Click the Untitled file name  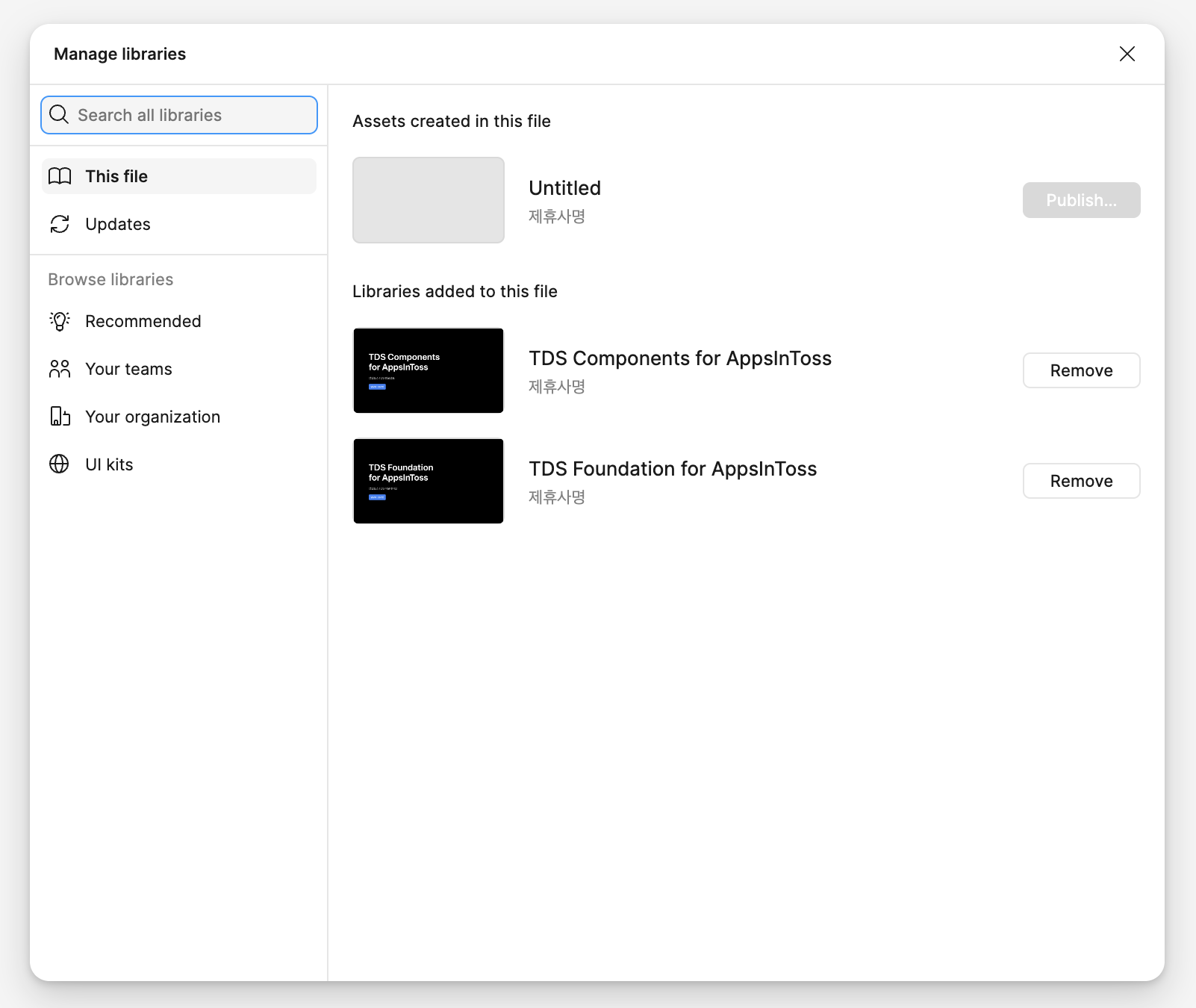pyautogui.click(x=565, y=188)
